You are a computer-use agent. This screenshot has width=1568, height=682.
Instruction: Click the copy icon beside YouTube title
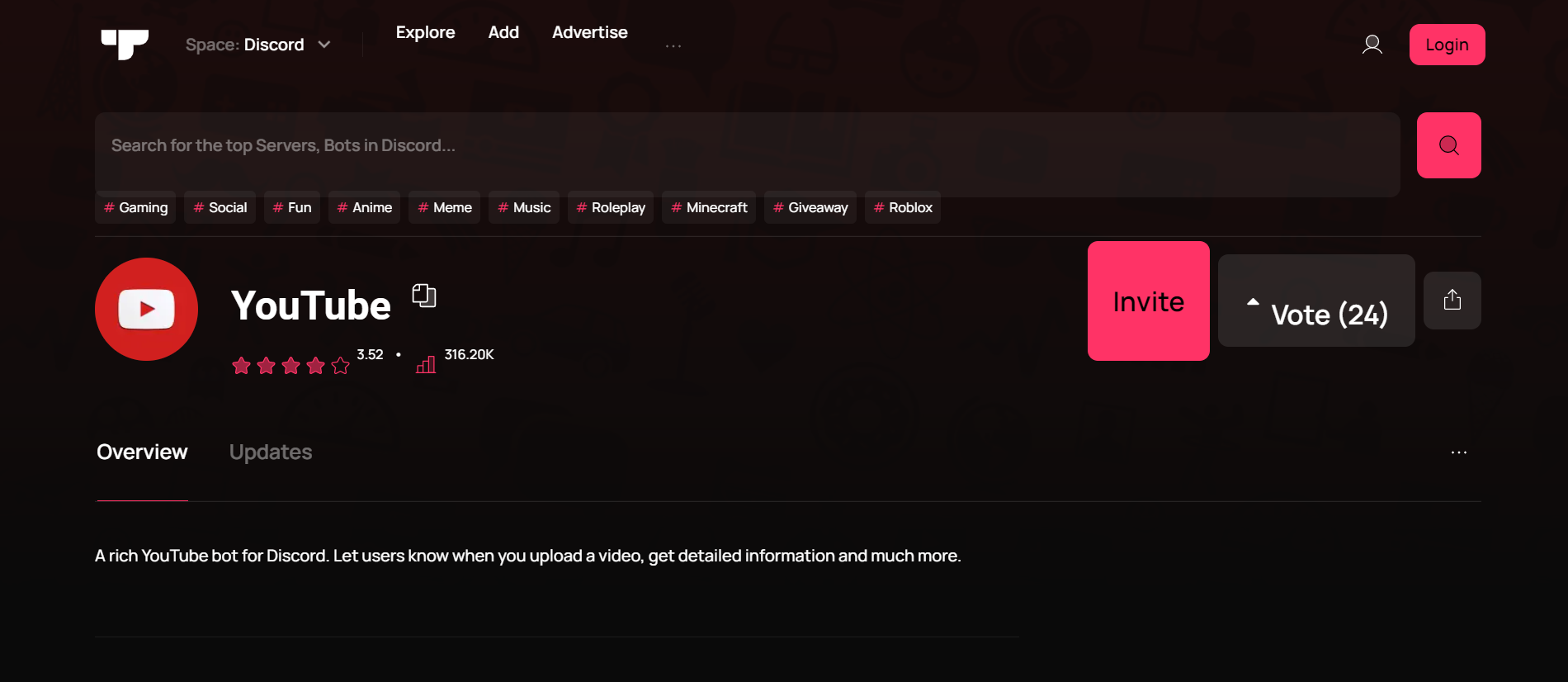coord(424,296)
